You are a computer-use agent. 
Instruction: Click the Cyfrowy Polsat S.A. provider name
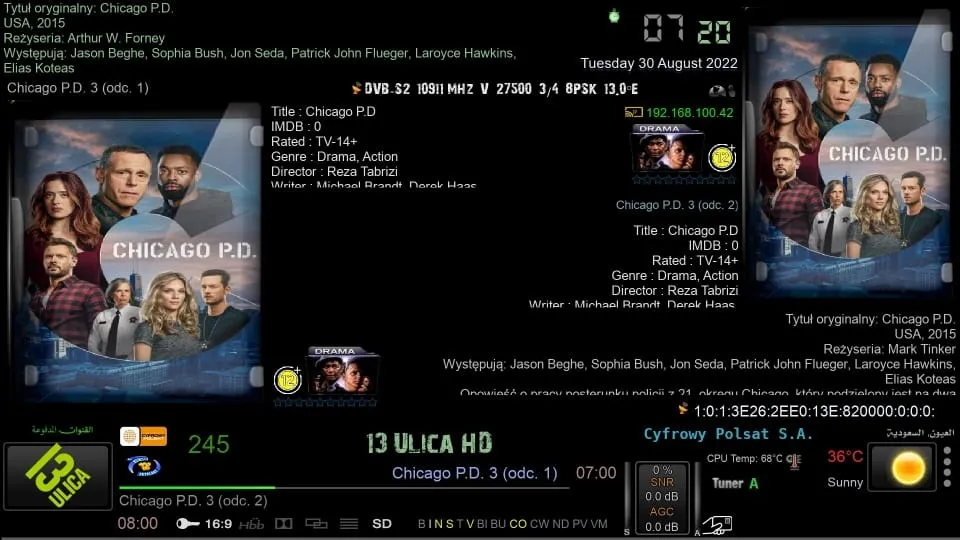tap(728, 434)
